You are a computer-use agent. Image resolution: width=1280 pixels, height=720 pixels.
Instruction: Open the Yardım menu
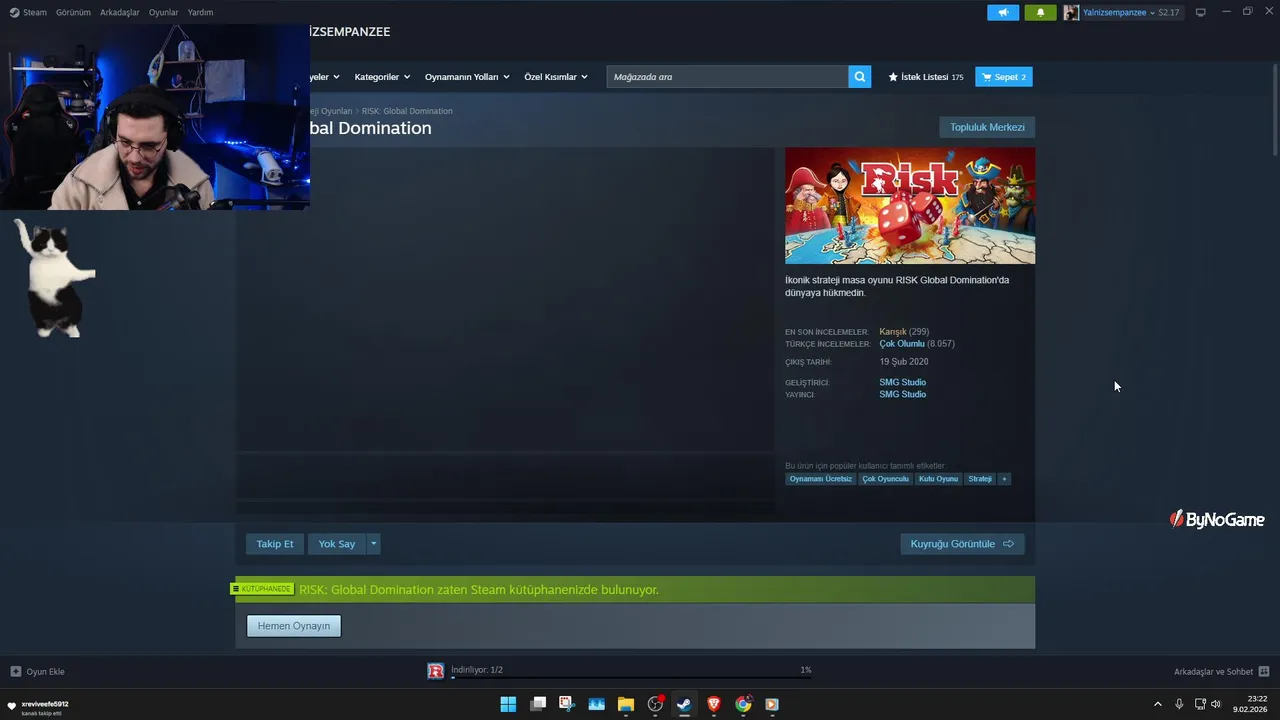[x=200, y=12]
